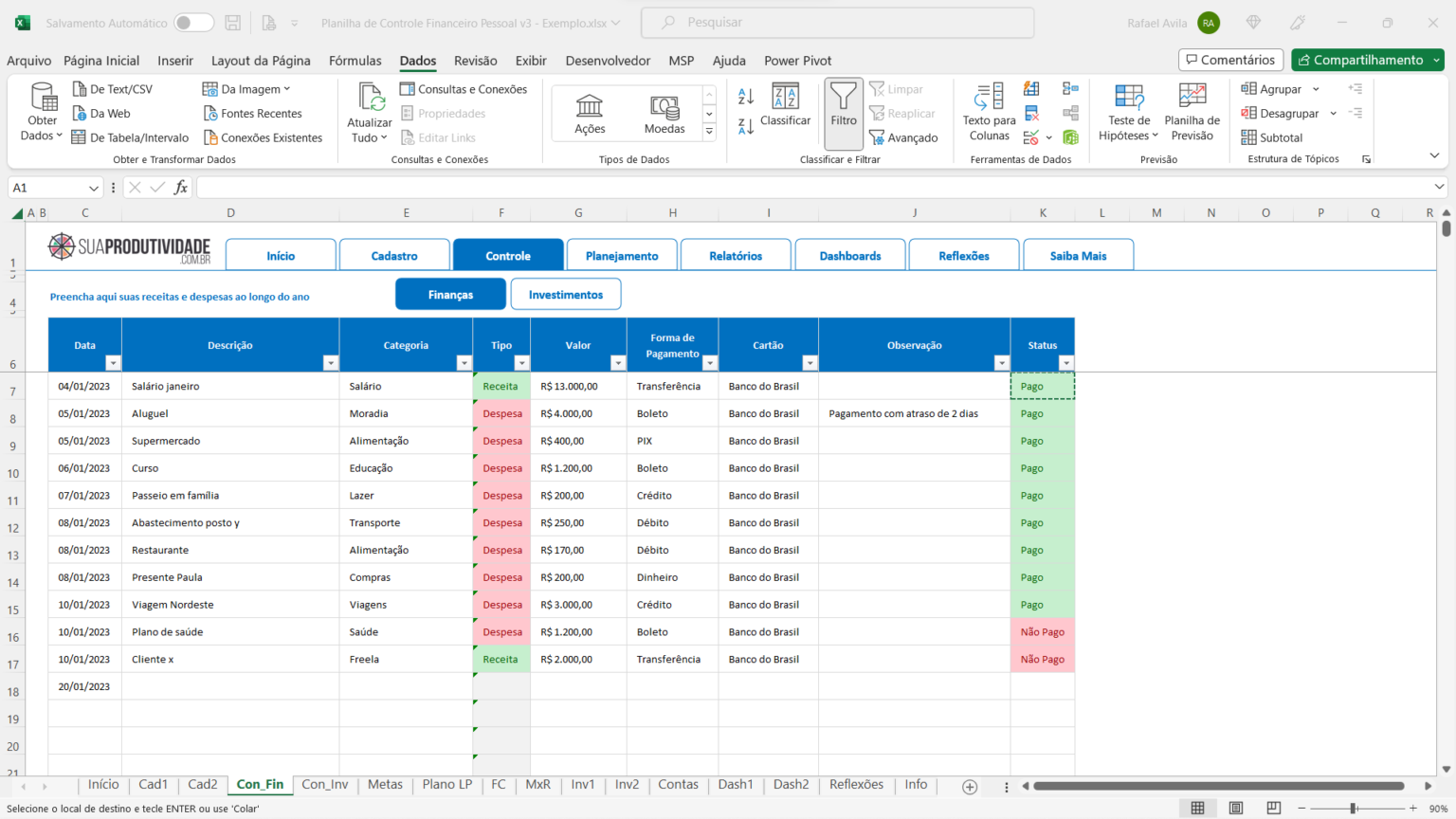Open the Arquivo menu
Image resolution: width=1456 pixels, height=819 pixels.
[x=28, y=61]
